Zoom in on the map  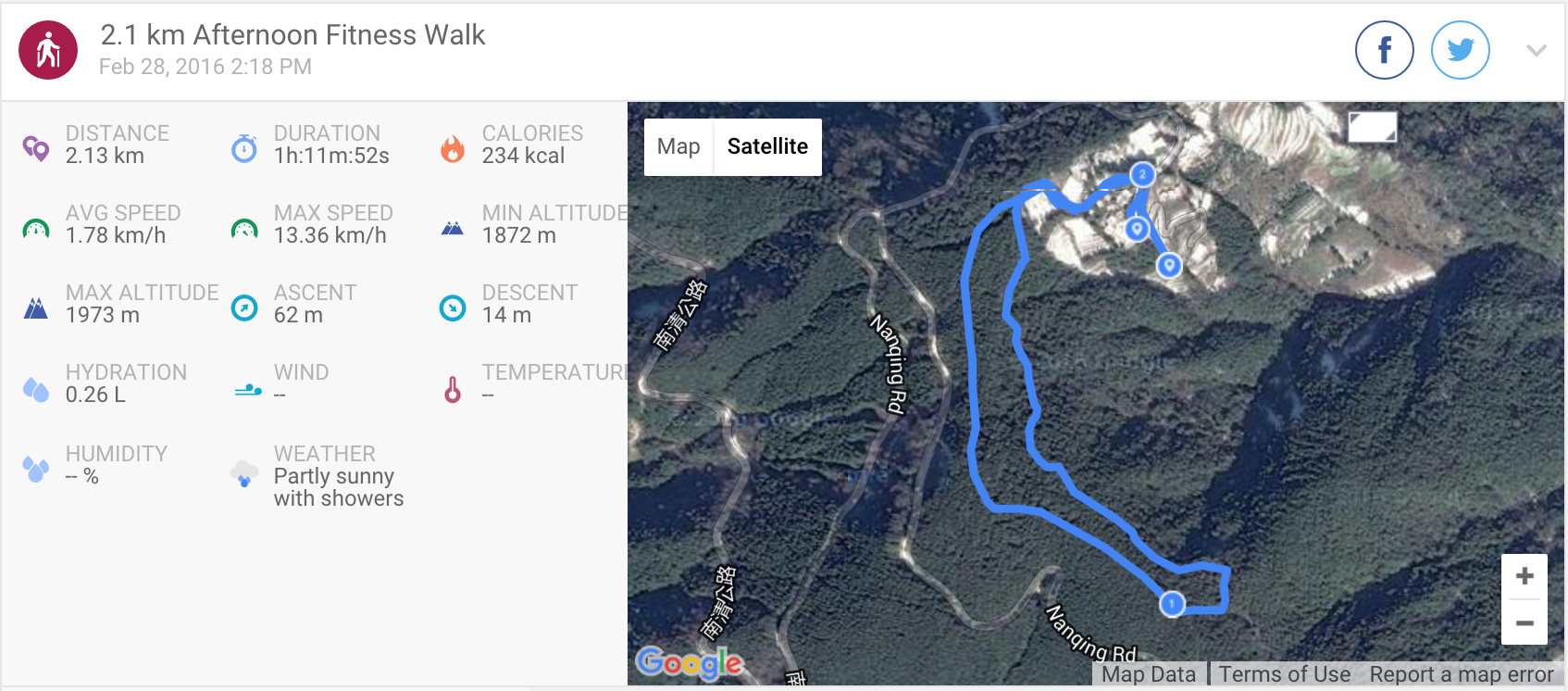click(x=1524, y=576)
